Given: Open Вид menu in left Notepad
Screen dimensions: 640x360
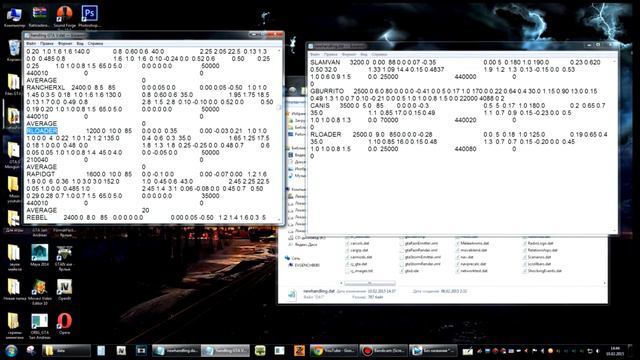Looking at the screenshot, I should pos(80,43).
